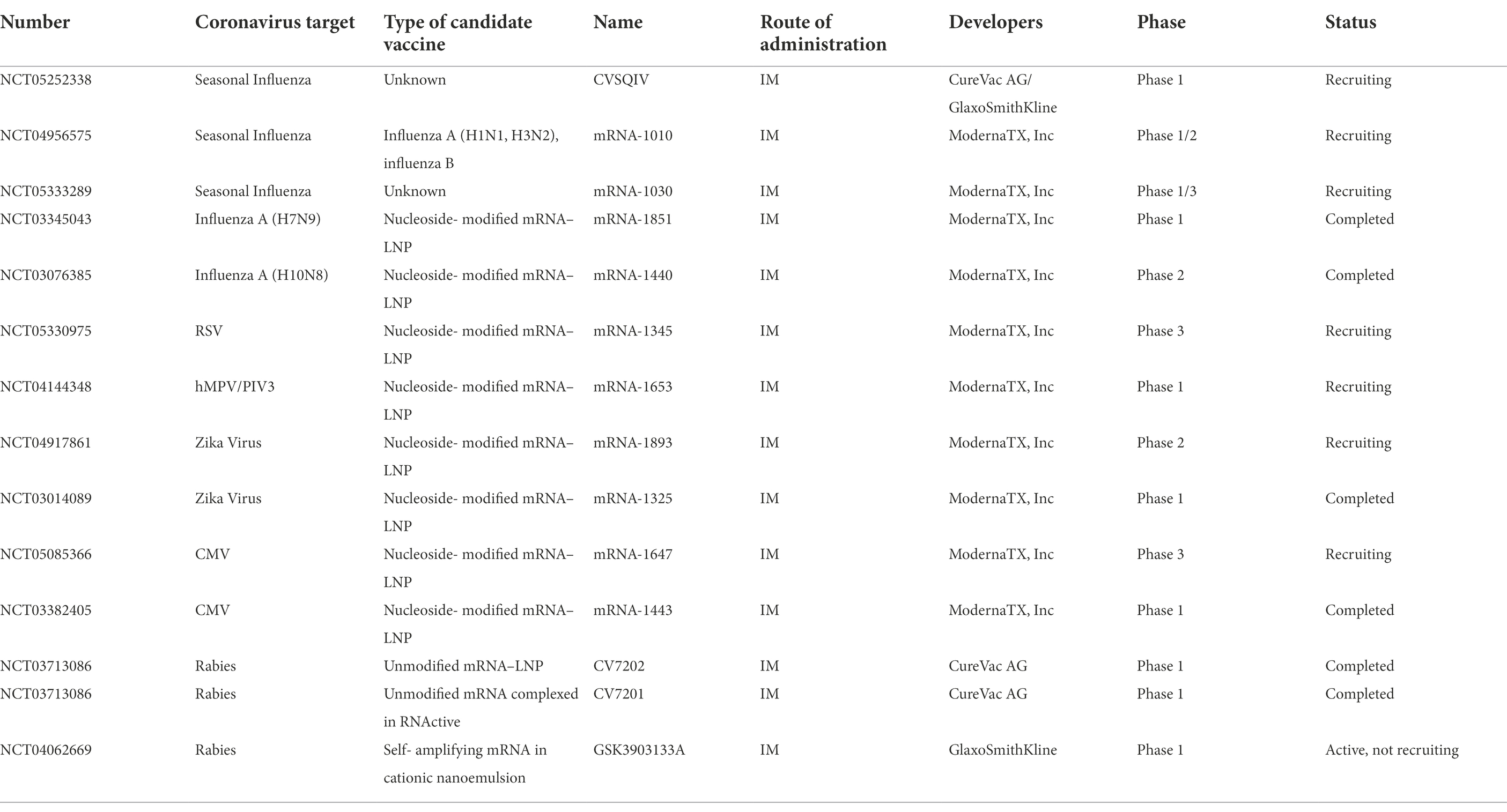Click the vaccine name mRNA-1030
The height and width of the screenshot is (812, 1507).
632,191
